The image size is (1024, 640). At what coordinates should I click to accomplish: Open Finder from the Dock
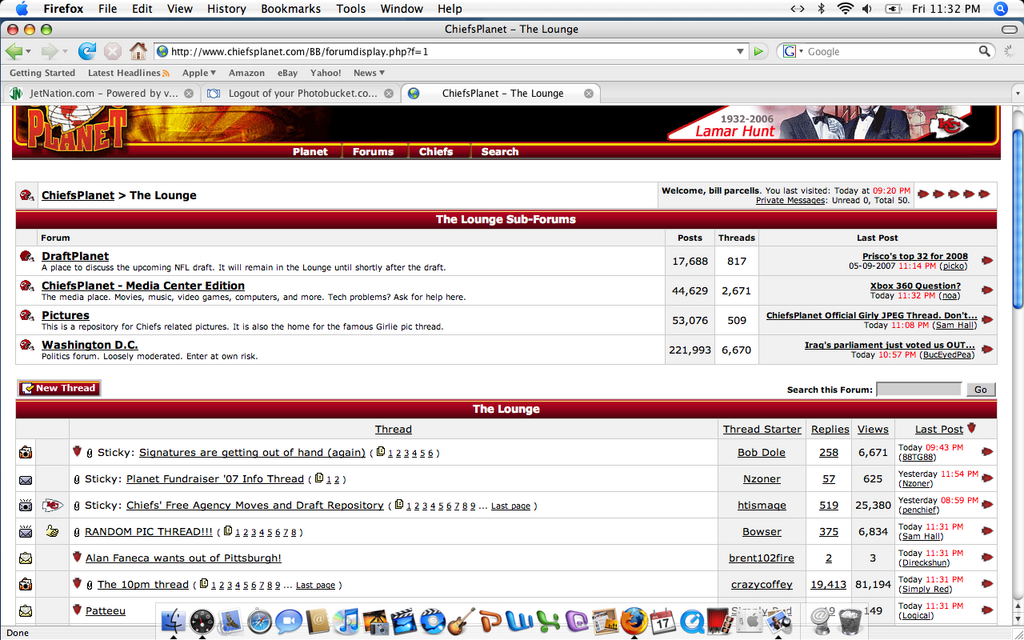tap(173, 620)
